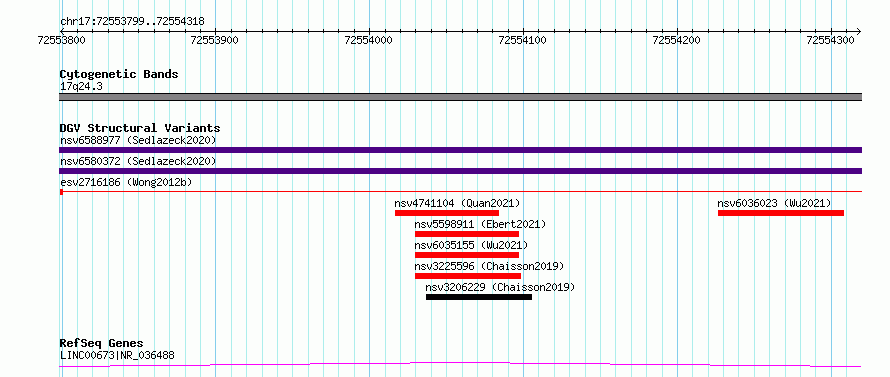This screenshot has height=377, width=890.
Task: Click the magenta LINC00673 gene line
Action: (460, 365)
